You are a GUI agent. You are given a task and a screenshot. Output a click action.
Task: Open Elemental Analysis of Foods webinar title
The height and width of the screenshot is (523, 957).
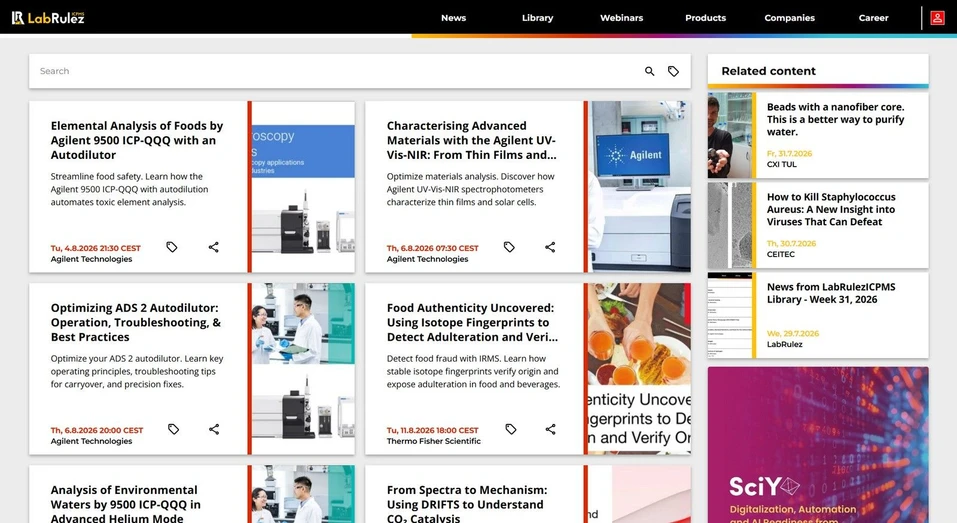point(138,140)
